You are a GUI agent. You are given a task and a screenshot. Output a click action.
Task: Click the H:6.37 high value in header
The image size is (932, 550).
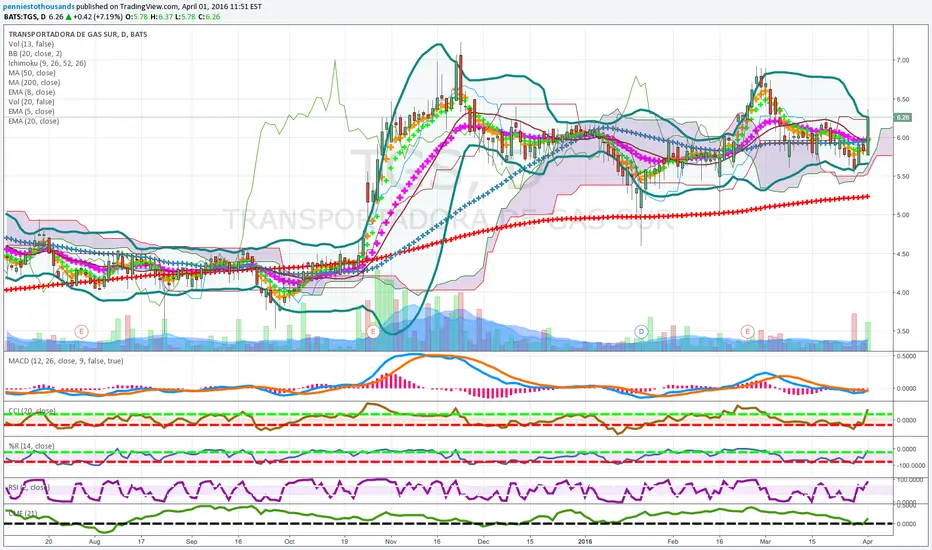tap(161, 17)
